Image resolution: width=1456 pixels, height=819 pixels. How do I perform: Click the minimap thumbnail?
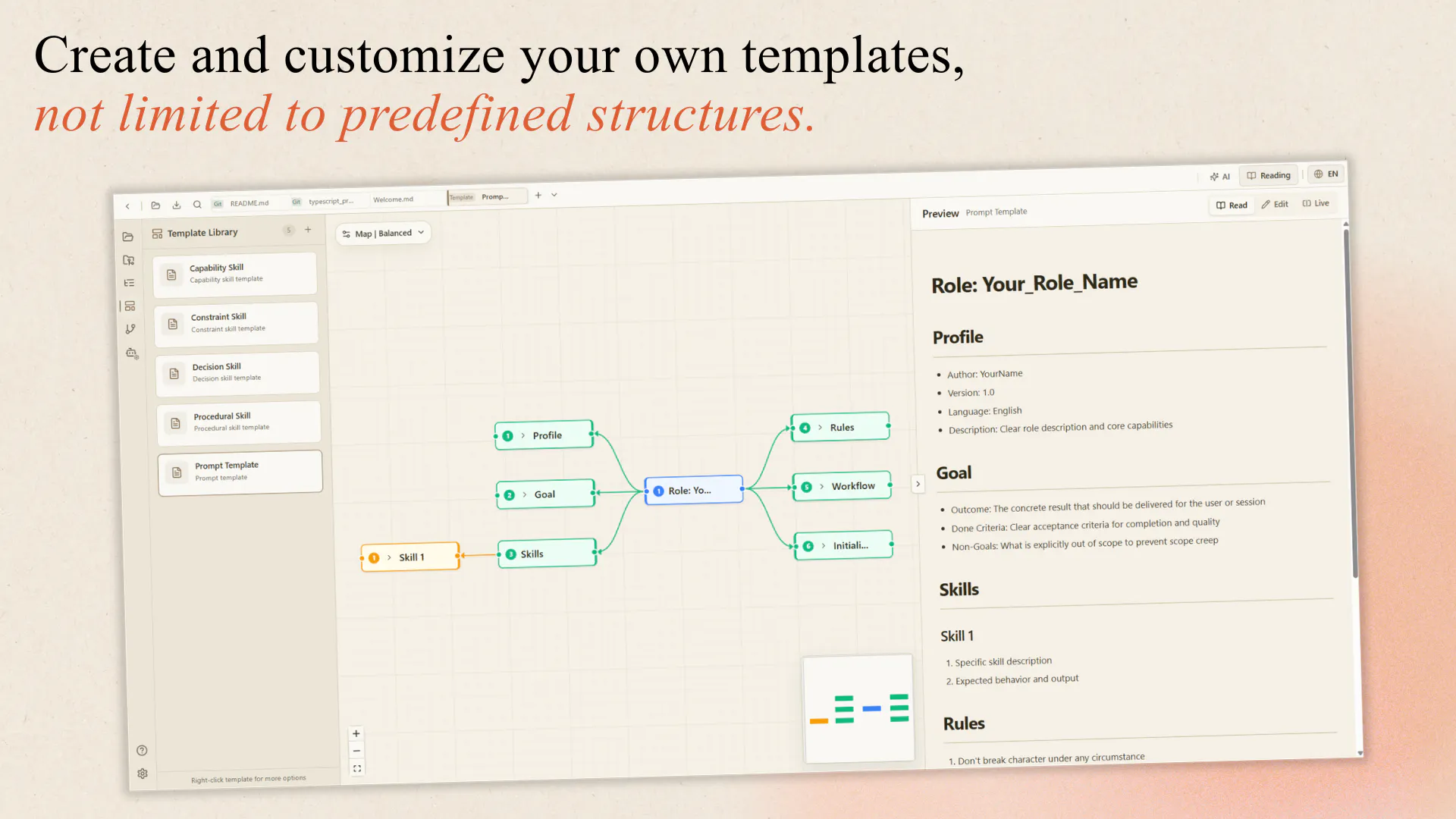click(858, 709)
